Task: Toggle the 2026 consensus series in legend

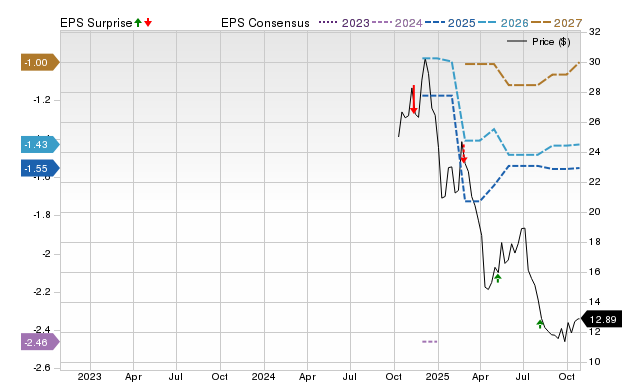Action: [x=503, y=23]
